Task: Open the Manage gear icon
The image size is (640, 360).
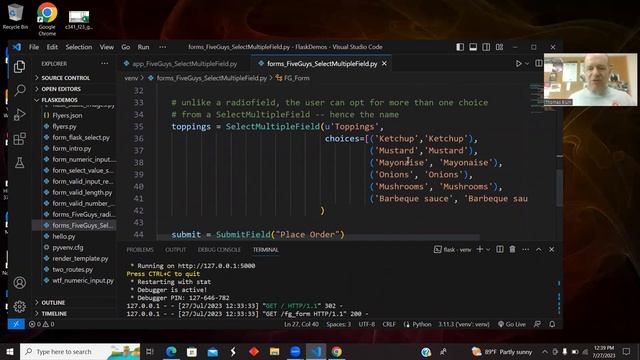Action: pyautogui.click(x=19, y=306)
